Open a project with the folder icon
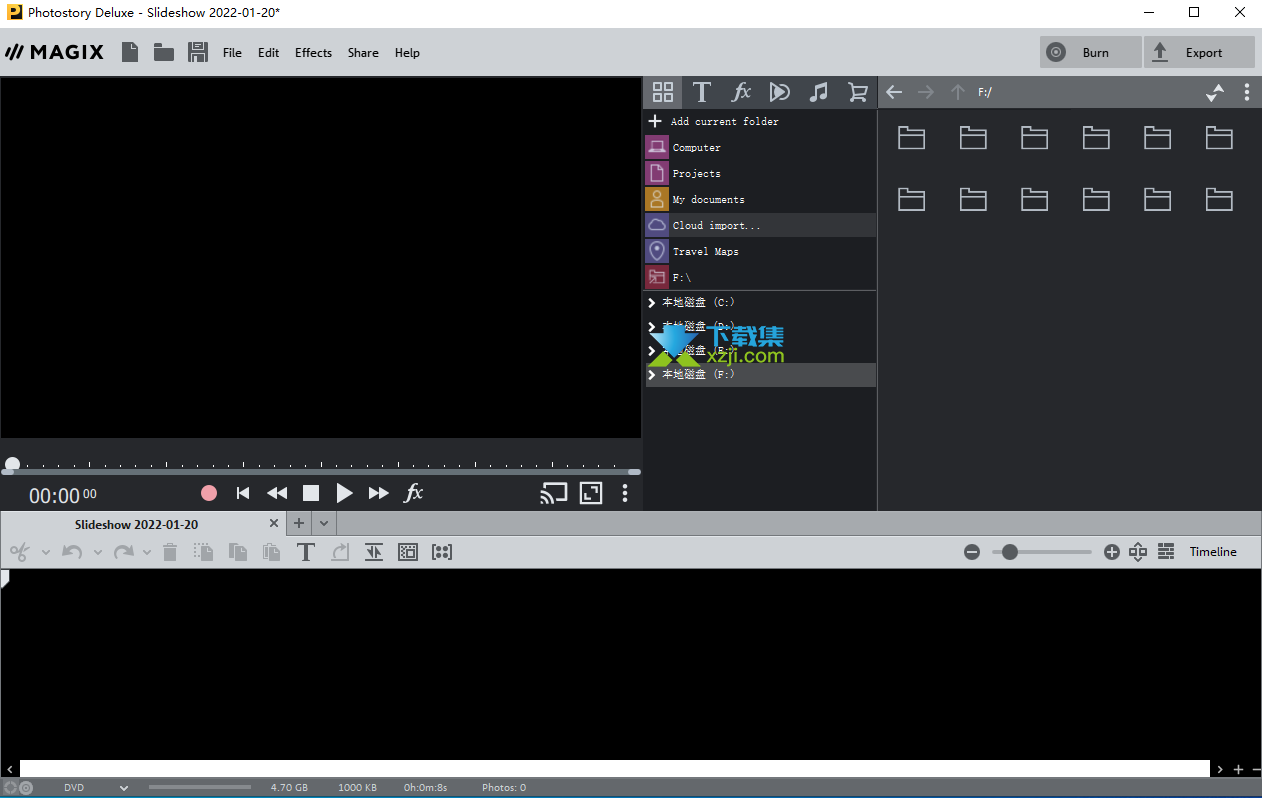1262x798 pixels. (x=164, y=52)
